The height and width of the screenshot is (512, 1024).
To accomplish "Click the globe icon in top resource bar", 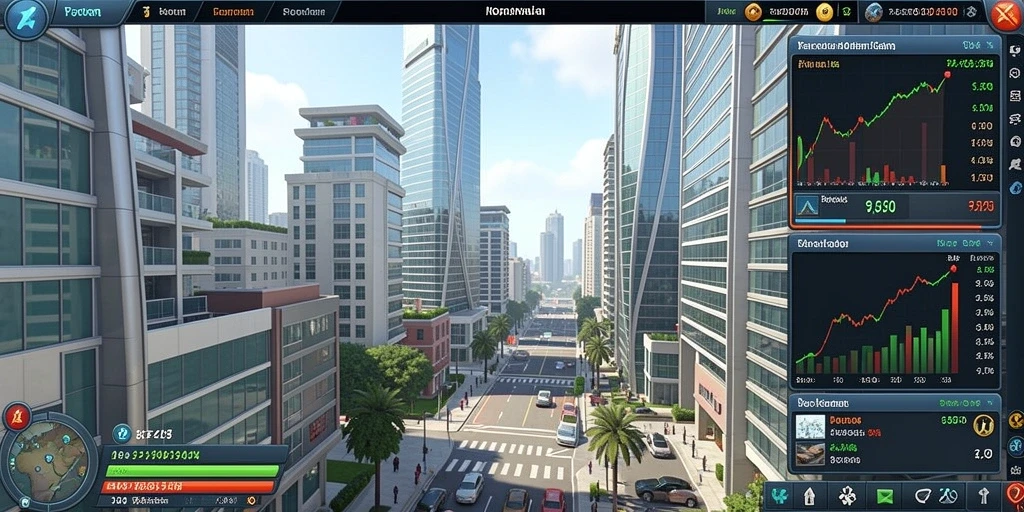I will [x=874, y=12].
